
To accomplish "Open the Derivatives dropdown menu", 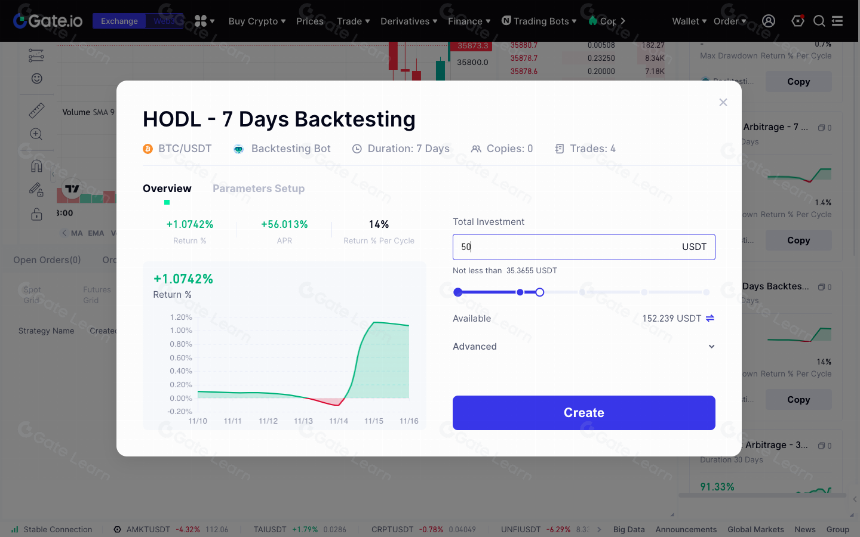I will point(409,21).
